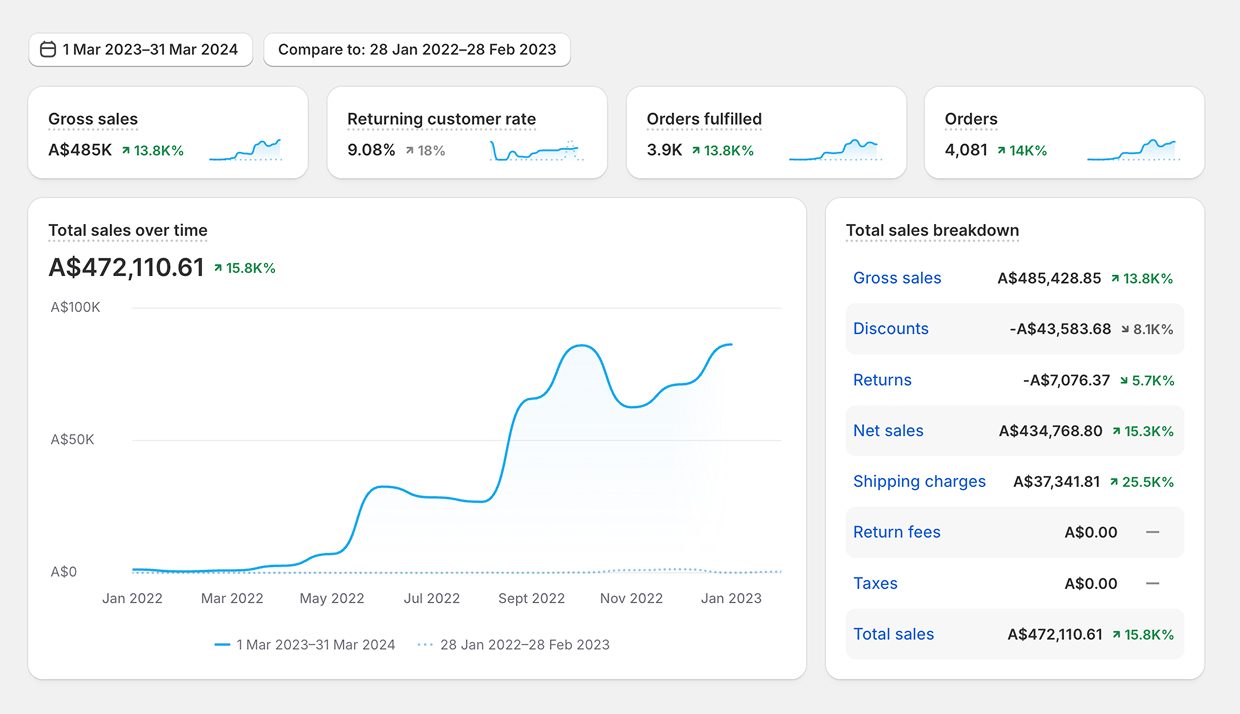Viewport: 1240px width, 714px height.
Task: Click the Gross sales sparkline chart
Action: [245, 150]
